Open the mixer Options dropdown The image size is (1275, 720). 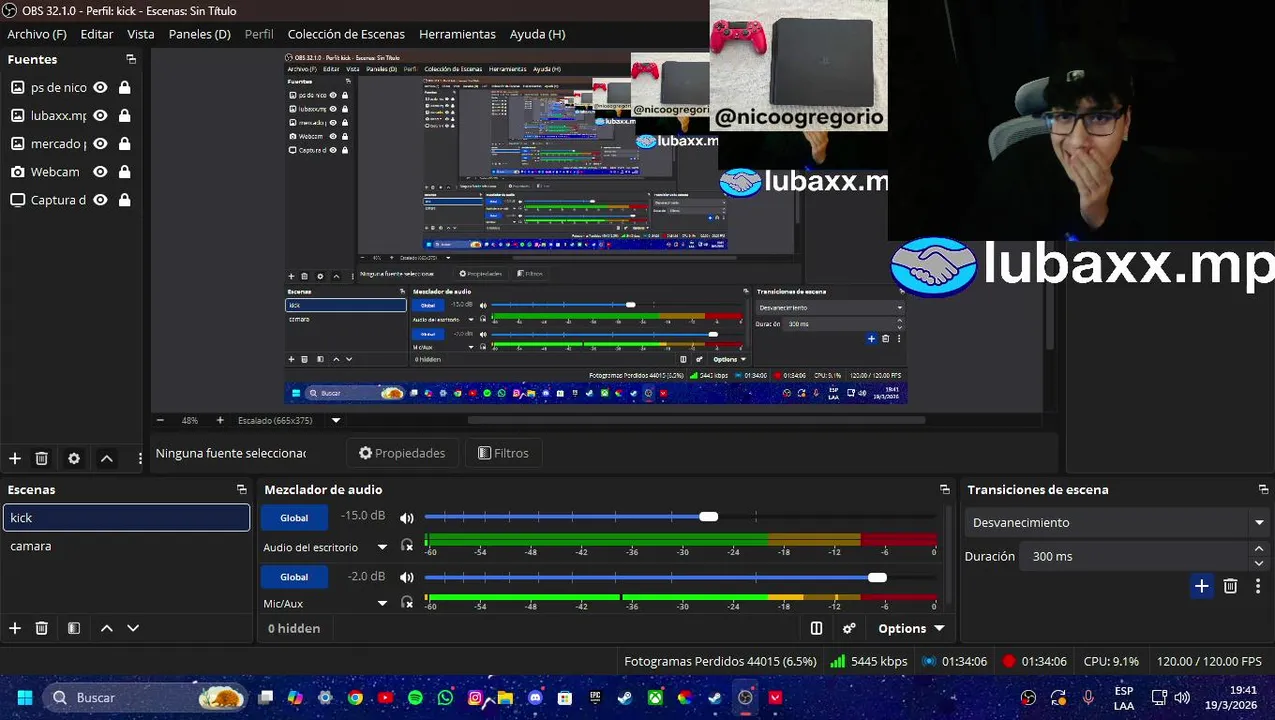pyautogui.click(x=911, y=628)
